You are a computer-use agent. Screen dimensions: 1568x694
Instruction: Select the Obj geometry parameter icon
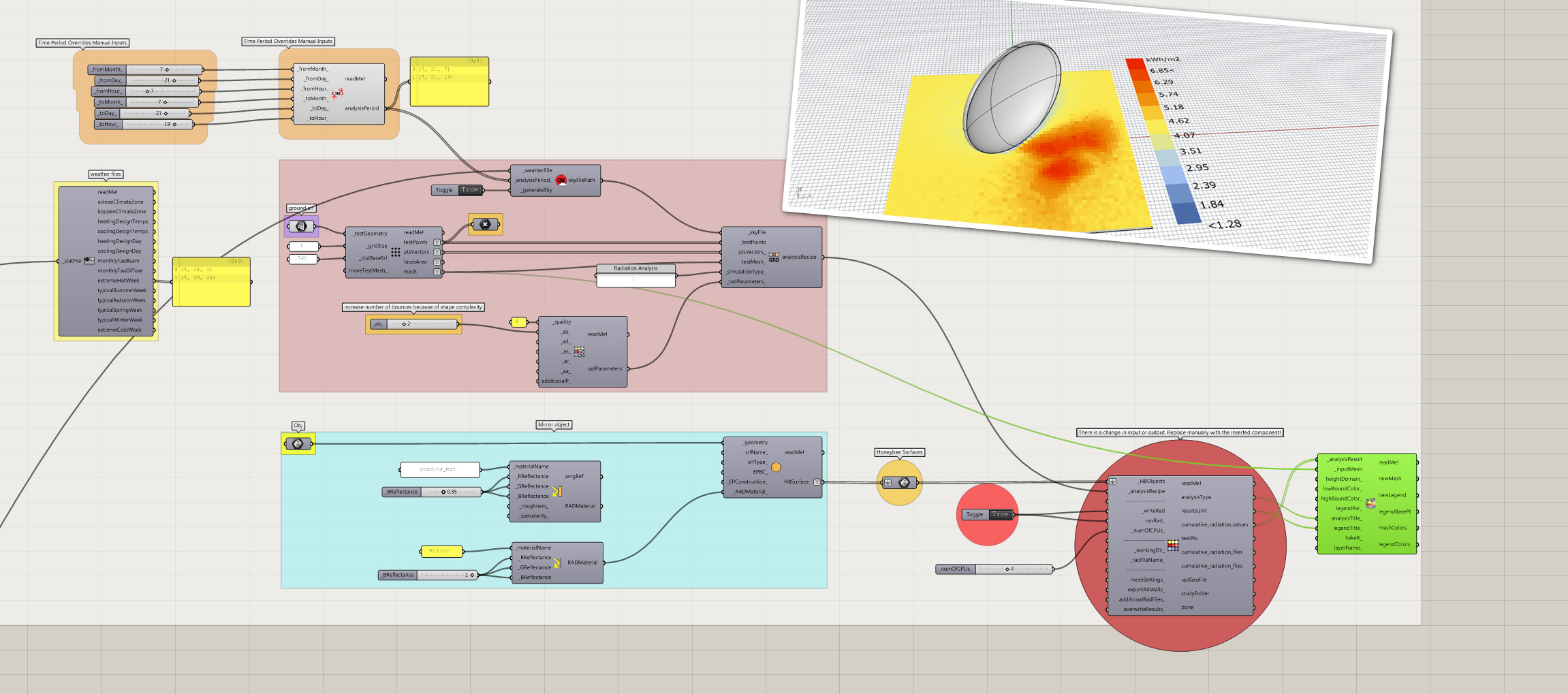coord(298,444)
